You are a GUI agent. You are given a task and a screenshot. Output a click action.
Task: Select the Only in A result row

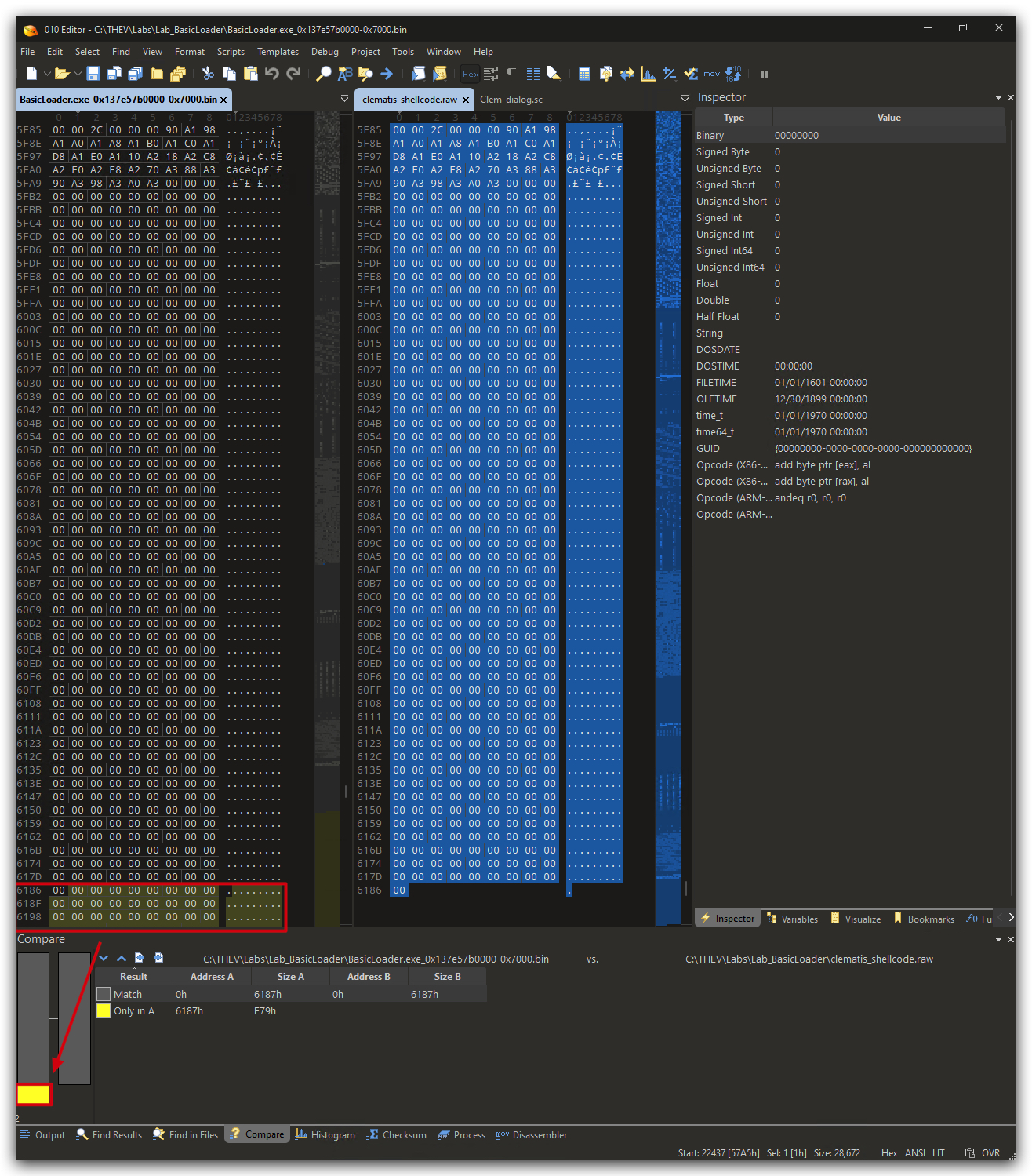(291, 1011)
